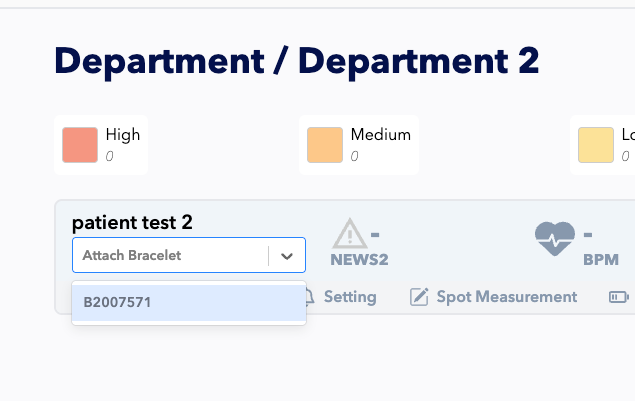Click the BPM label

601,260
